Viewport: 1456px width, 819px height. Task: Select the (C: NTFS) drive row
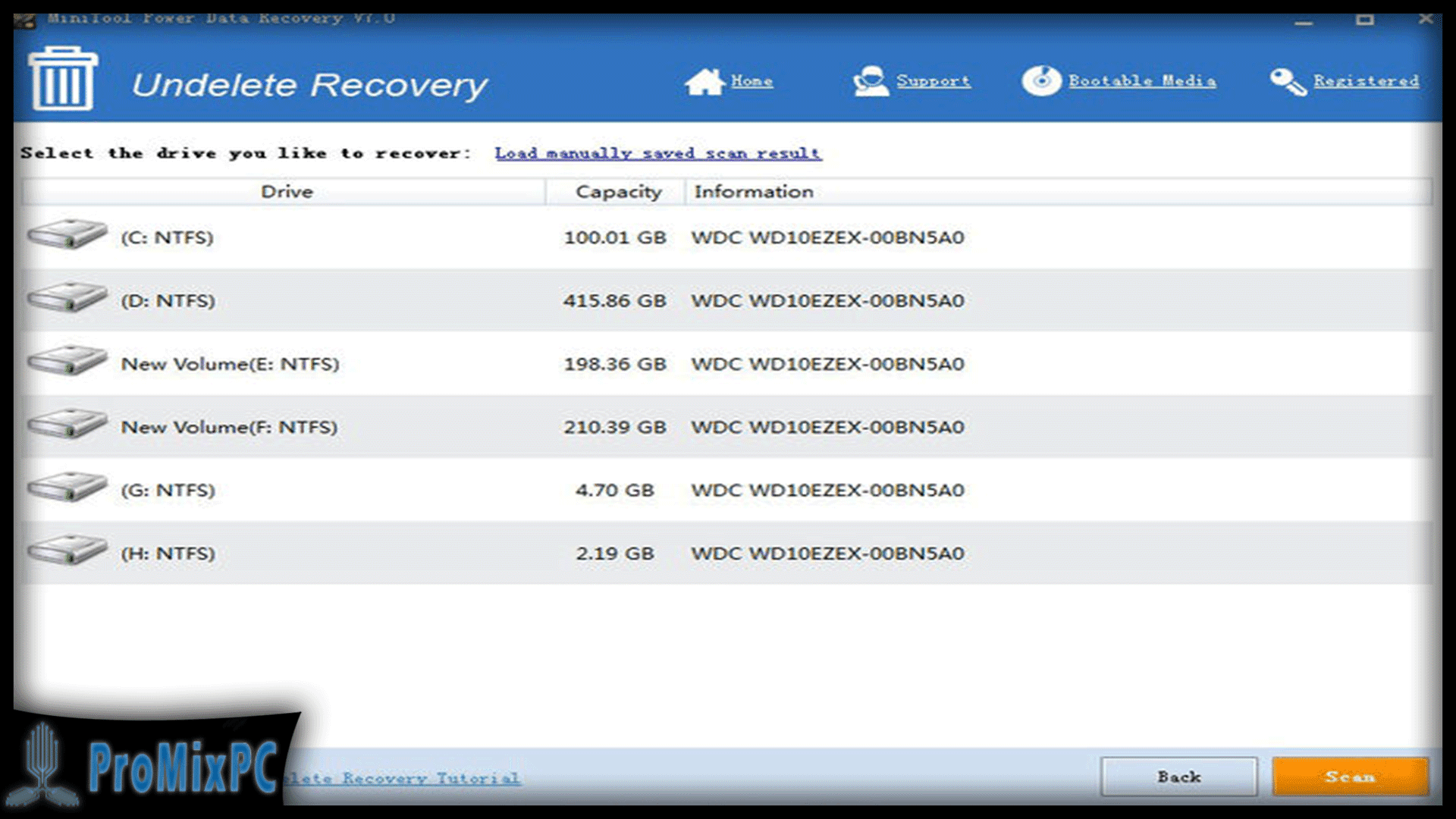(x=727, y=237)
